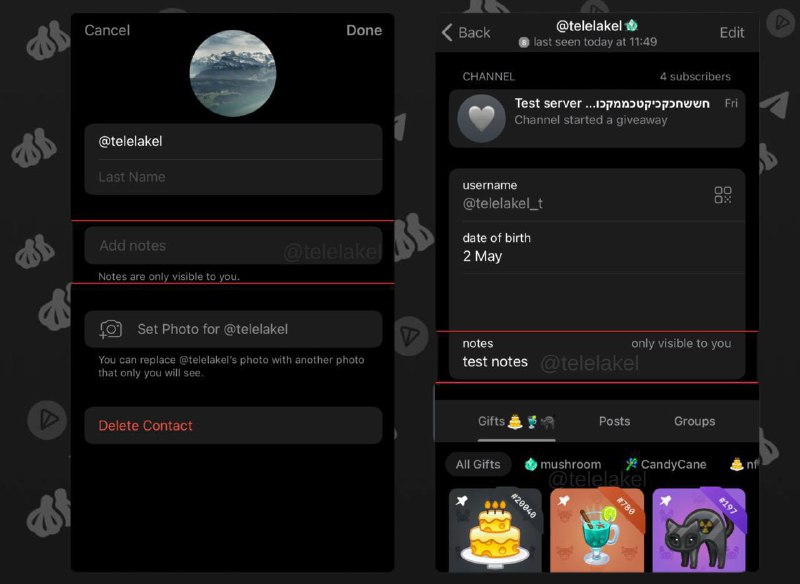Open the Gifts tab
This screenshot has width=800, height=584.
[516, 421]
